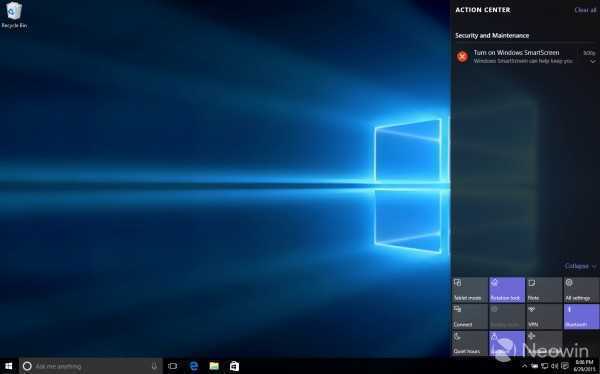This screenshot has height=374, width=600.
Task: Toggle the highlighted Location quick action tile
Action: (507, 343)
